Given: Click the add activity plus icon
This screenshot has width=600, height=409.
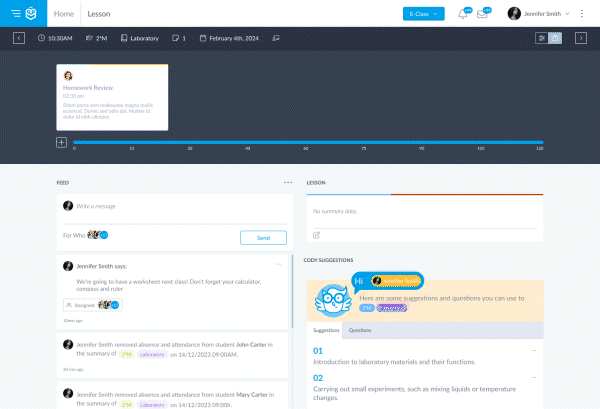Looking at the screenshot, I should (61, 143).
